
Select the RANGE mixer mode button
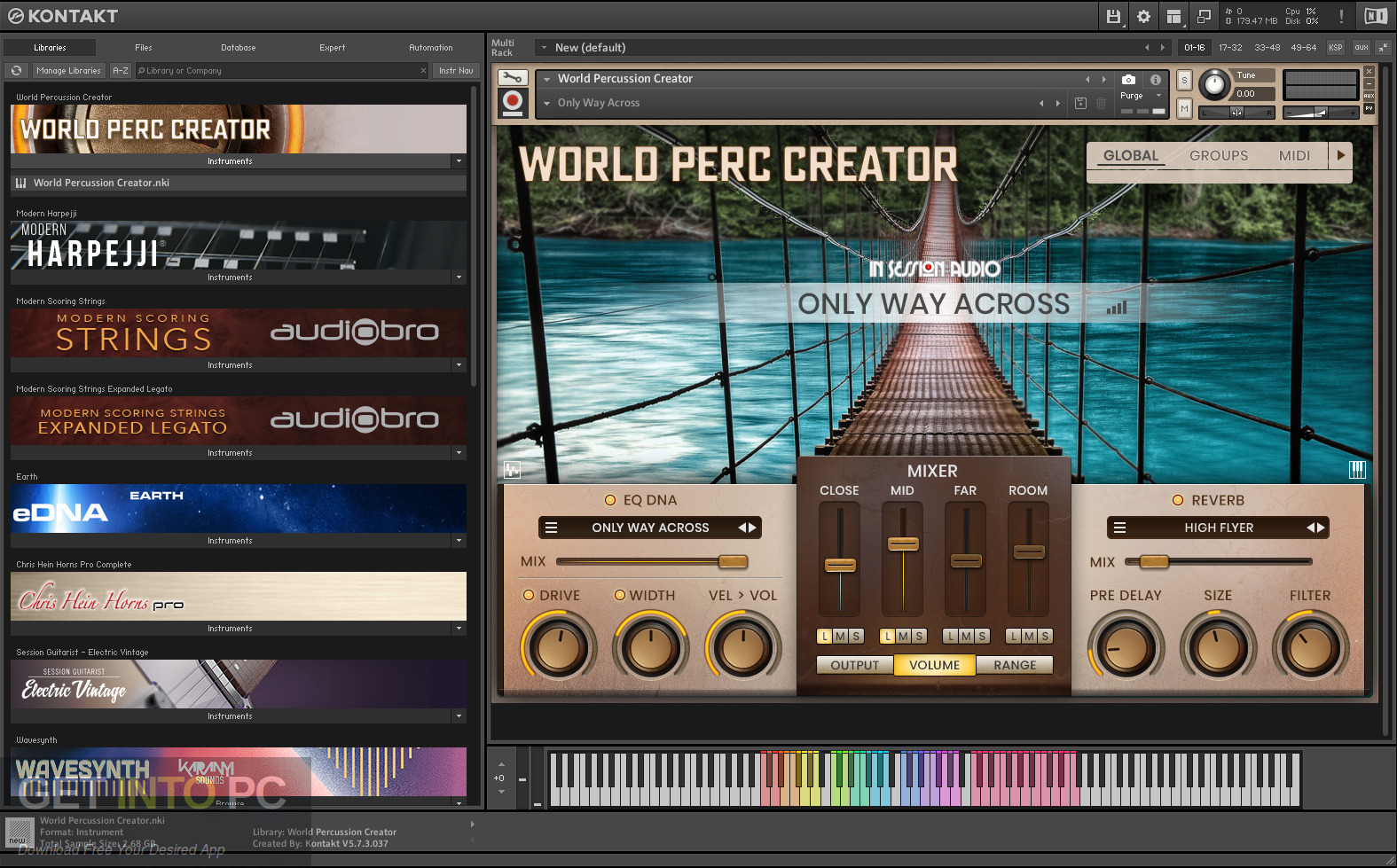[x=1015, y=665]
